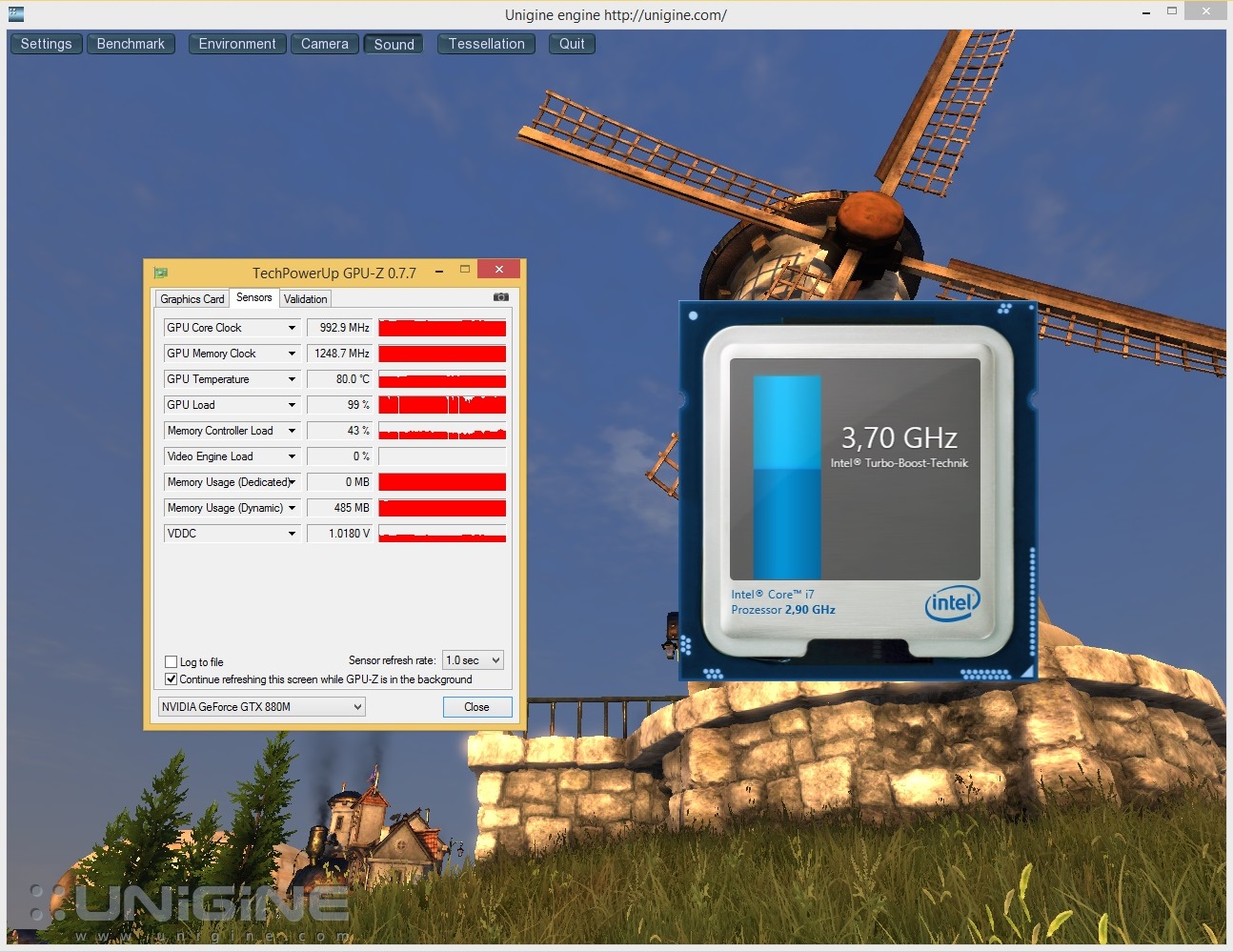1233x952 pixels.
Task: Open the Unigine Settings menu
Action: click(x=46, y=44)
